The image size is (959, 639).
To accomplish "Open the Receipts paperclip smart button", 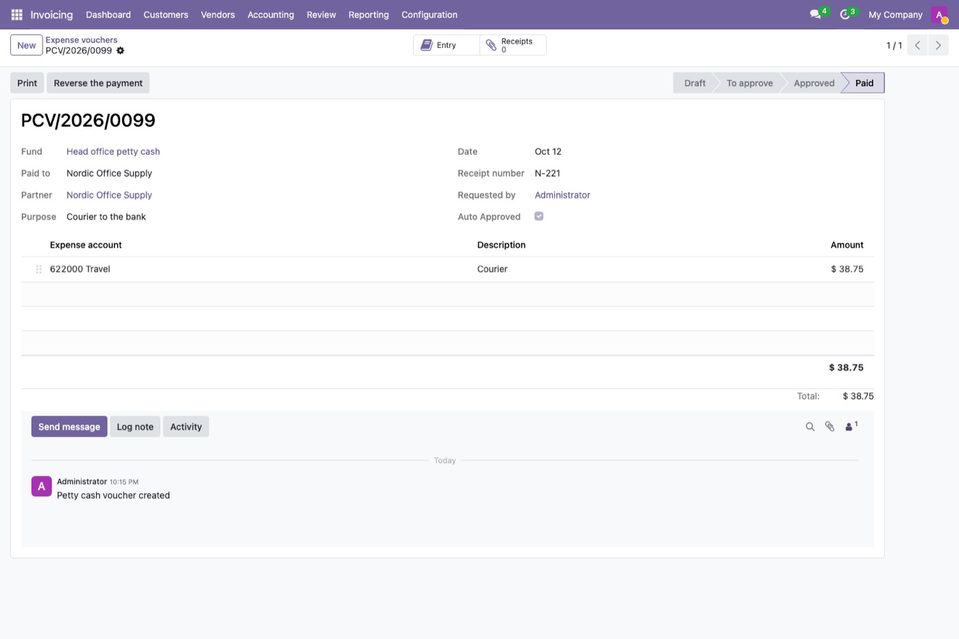I will click(513, 45).
